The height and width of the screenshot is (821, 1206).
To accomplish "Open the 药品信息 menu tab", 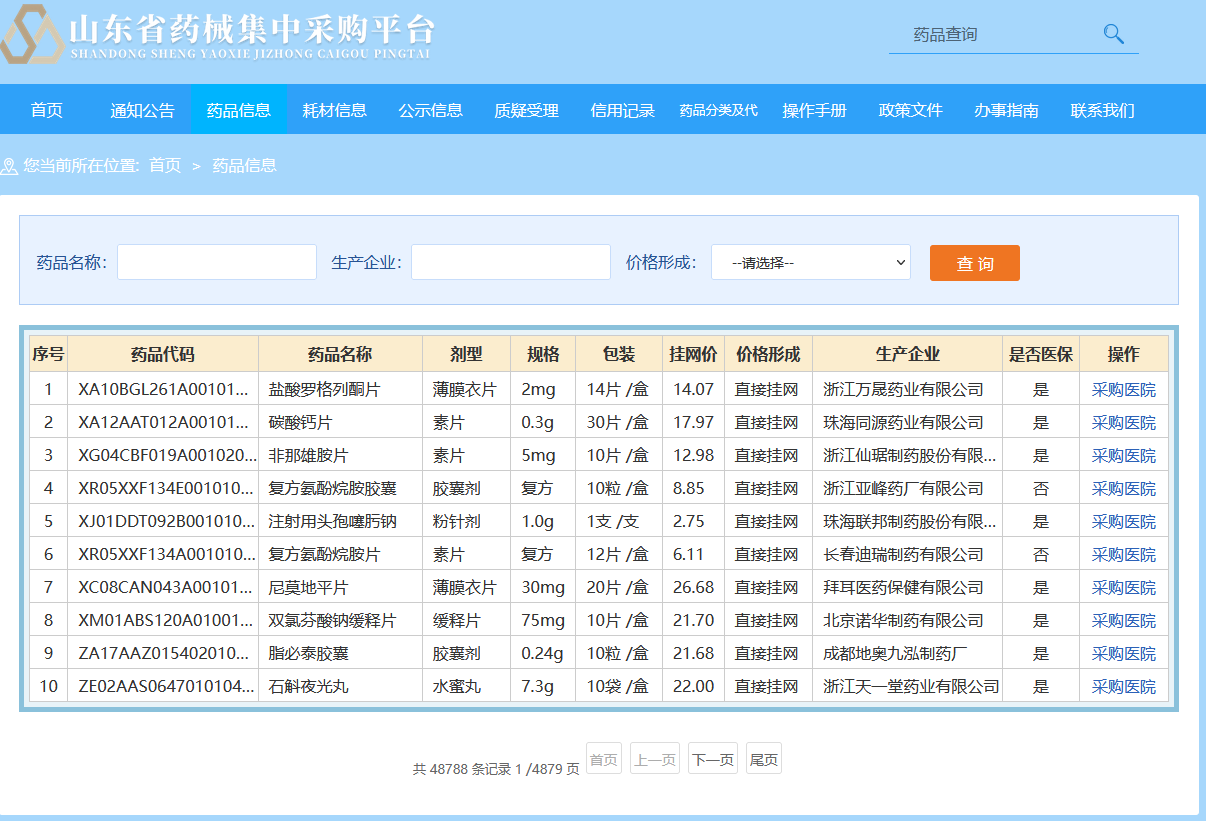I will point(239,110).
